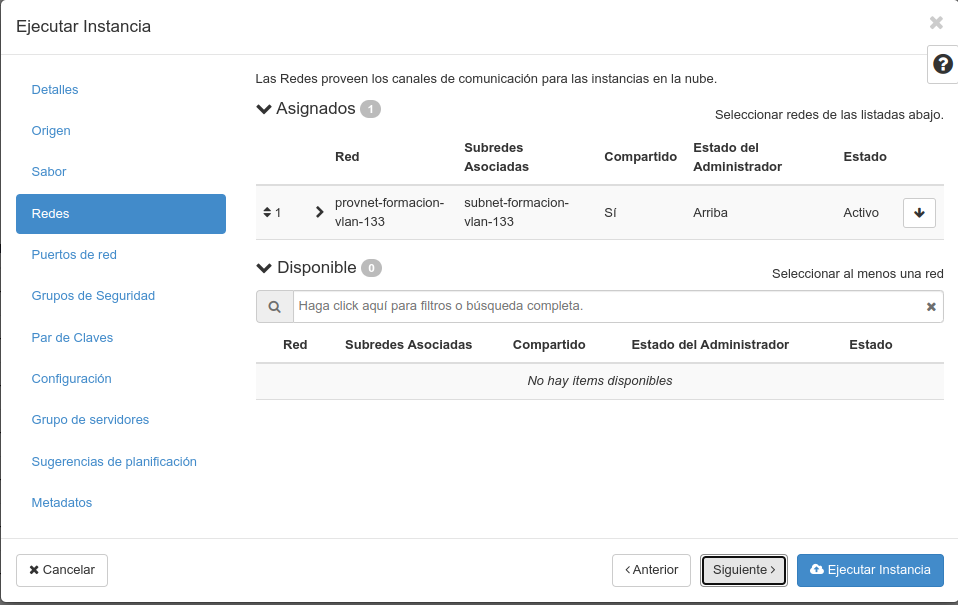Click the magnifying glass search icon
Screen dimensions: 958x605
click(274, 306)
